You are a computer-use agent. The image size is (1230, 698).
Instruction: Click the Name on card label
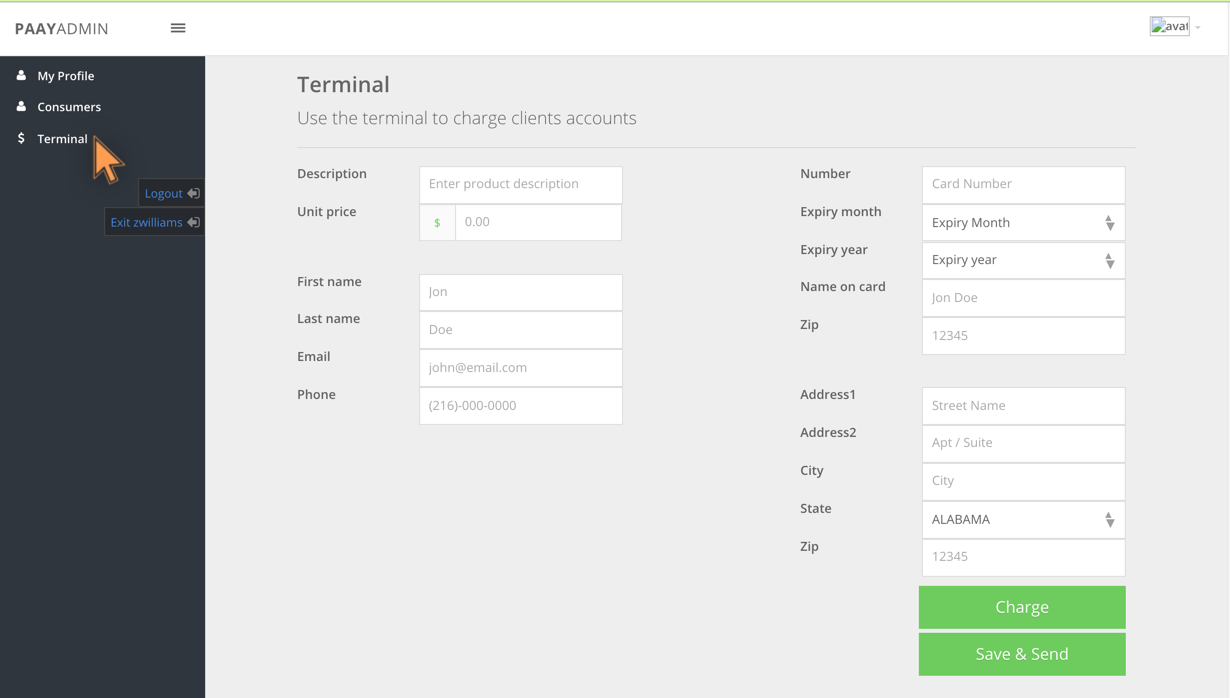pyautogui.click(x=843, y=286)
